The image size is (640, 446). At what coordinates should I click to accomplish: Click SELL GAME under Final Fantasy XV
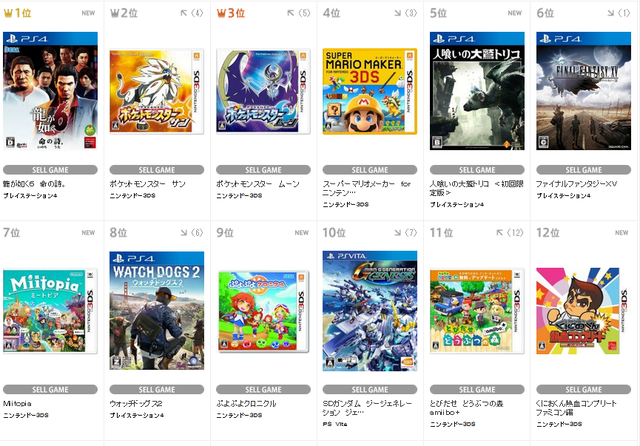tap(584, 170)
